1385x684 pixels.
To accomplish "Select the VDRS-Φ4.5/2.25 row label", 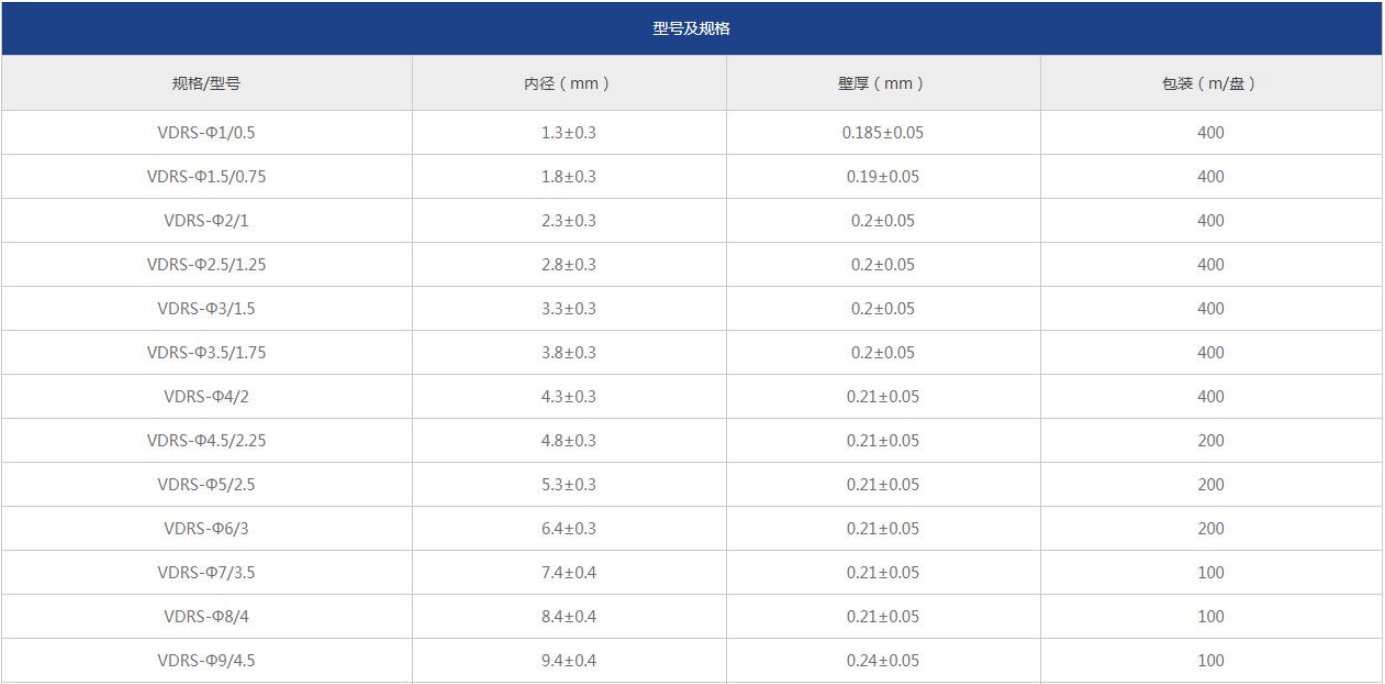I will [x=206, y=441].
